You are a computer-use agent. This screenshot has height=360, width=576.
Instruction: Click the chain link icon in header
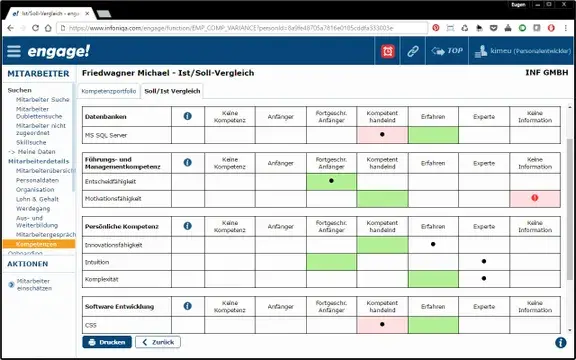[x=413, y=51]
